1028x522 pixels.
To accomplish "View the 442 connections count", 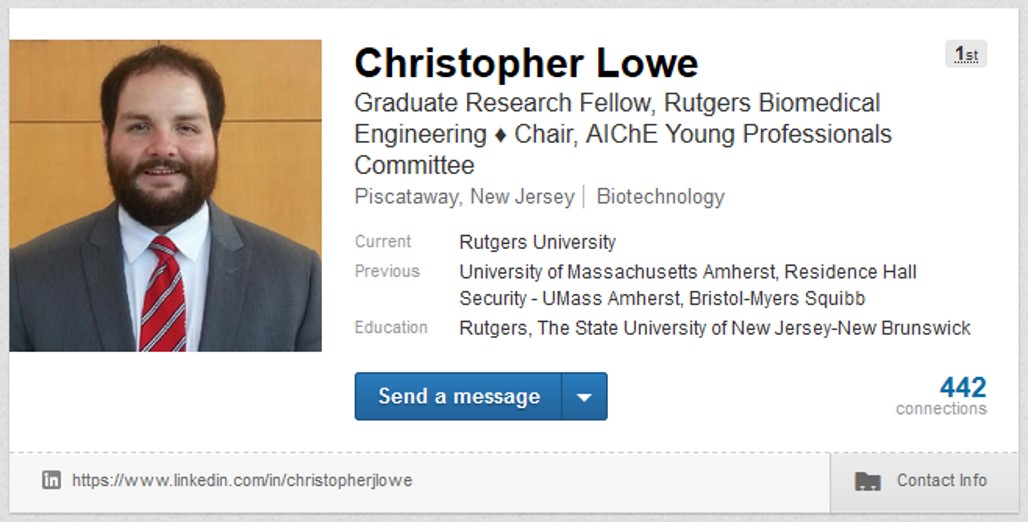I will 962,387.
